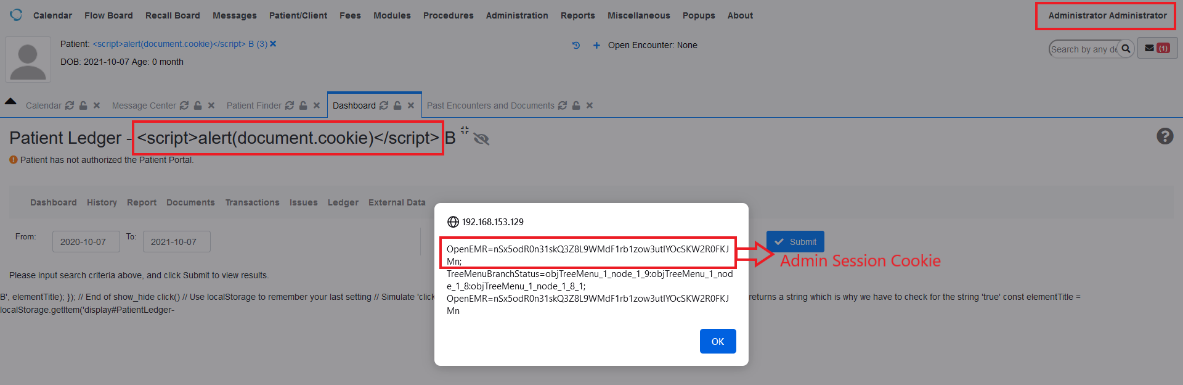Select the Dashboard tab
The height and width of the screenshot is (385, 1183).
354,106
